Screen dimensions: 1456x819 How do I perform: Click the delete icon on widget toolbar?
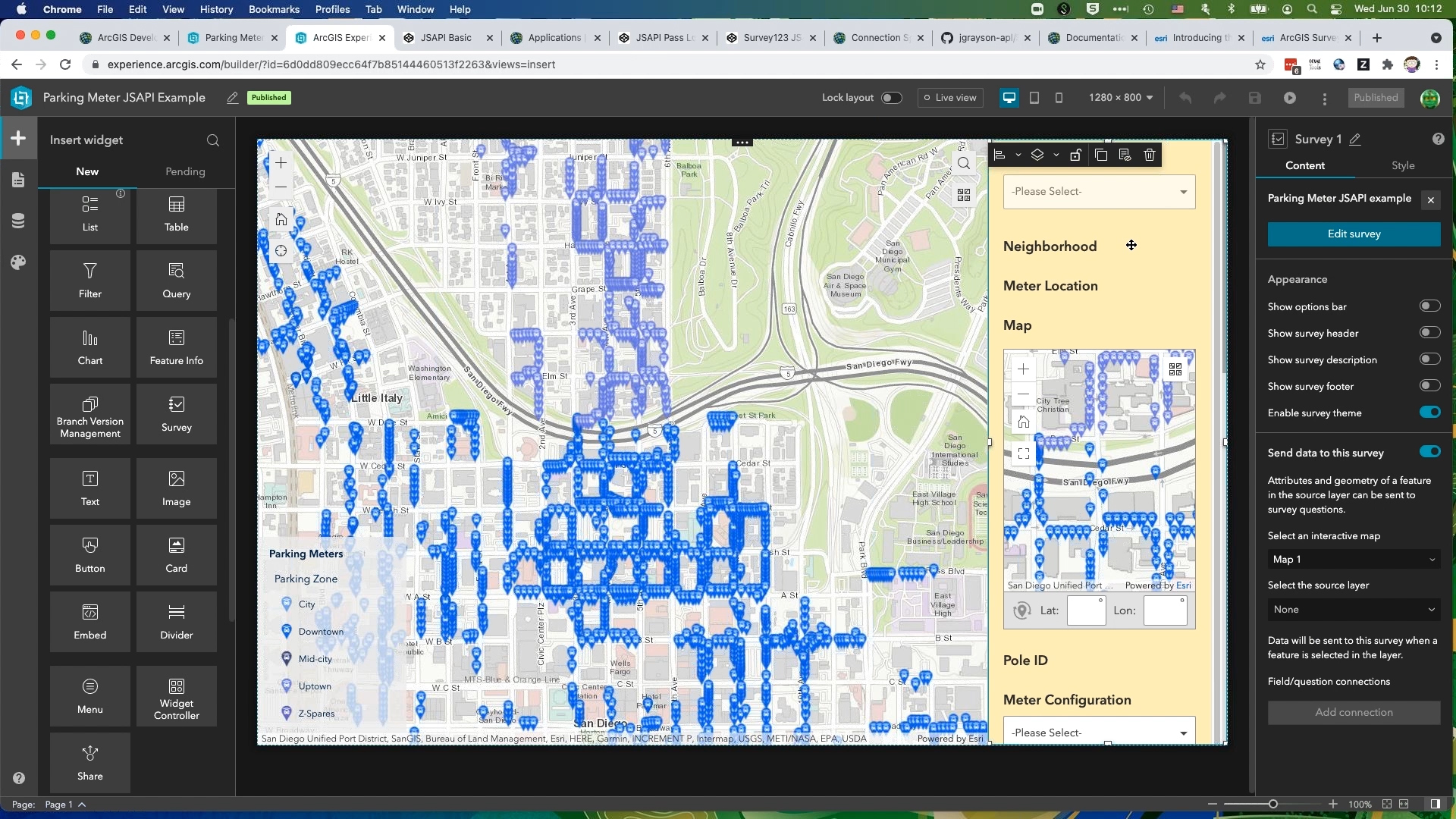1149,155
